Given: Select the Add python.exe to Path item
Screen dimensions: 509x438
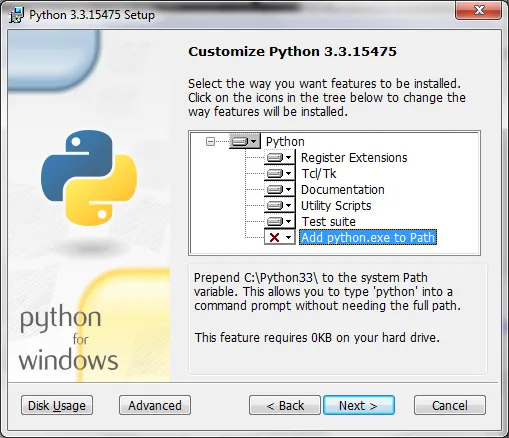Looking at the screenshot, I should tap(368, 238).
